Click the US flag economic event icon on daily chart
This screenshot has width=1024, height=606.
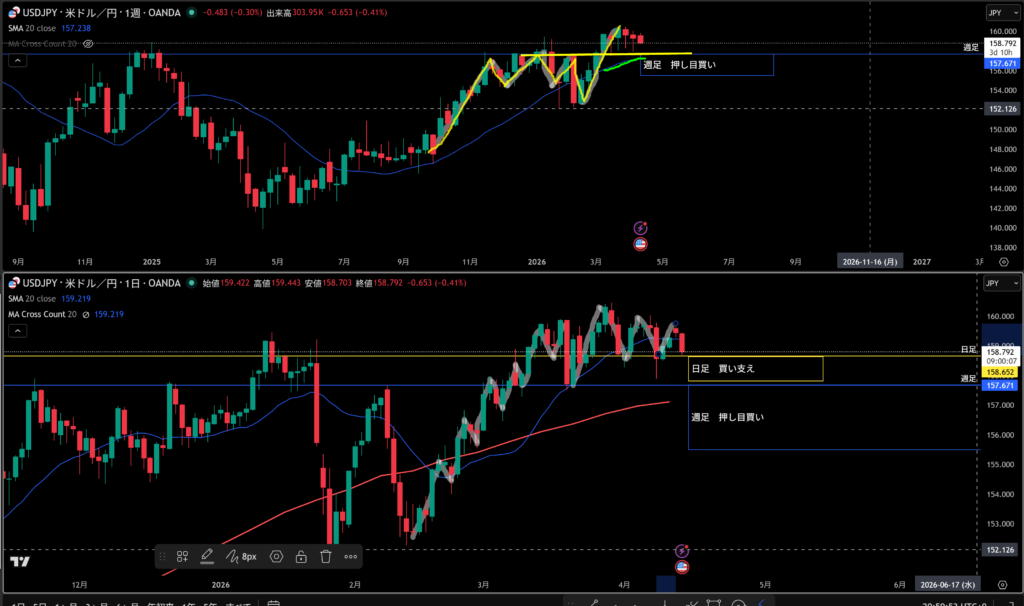[x=682, y=567]
